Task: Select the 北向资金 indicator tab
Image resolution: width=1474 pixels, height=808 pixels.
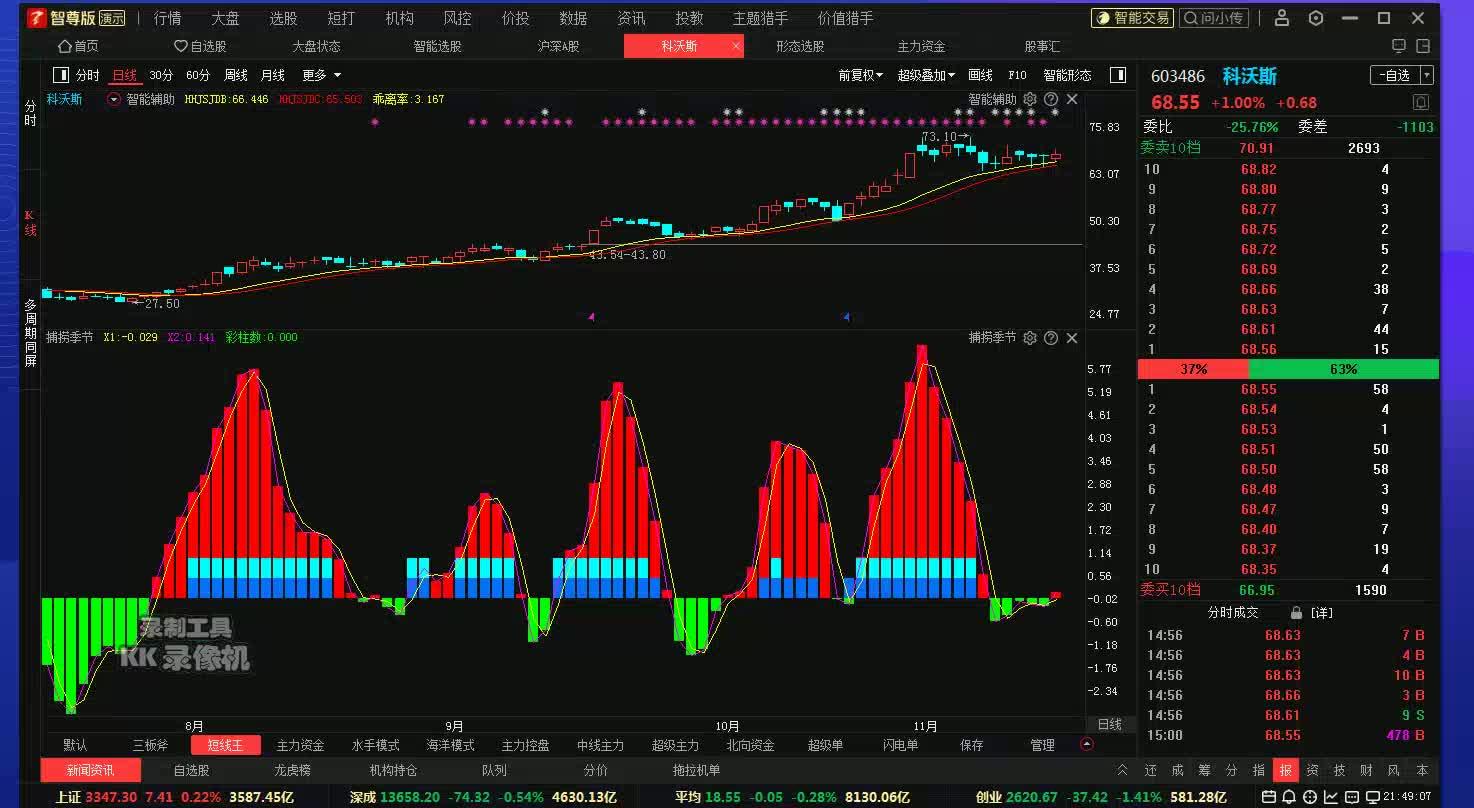Action: [750, 745]
